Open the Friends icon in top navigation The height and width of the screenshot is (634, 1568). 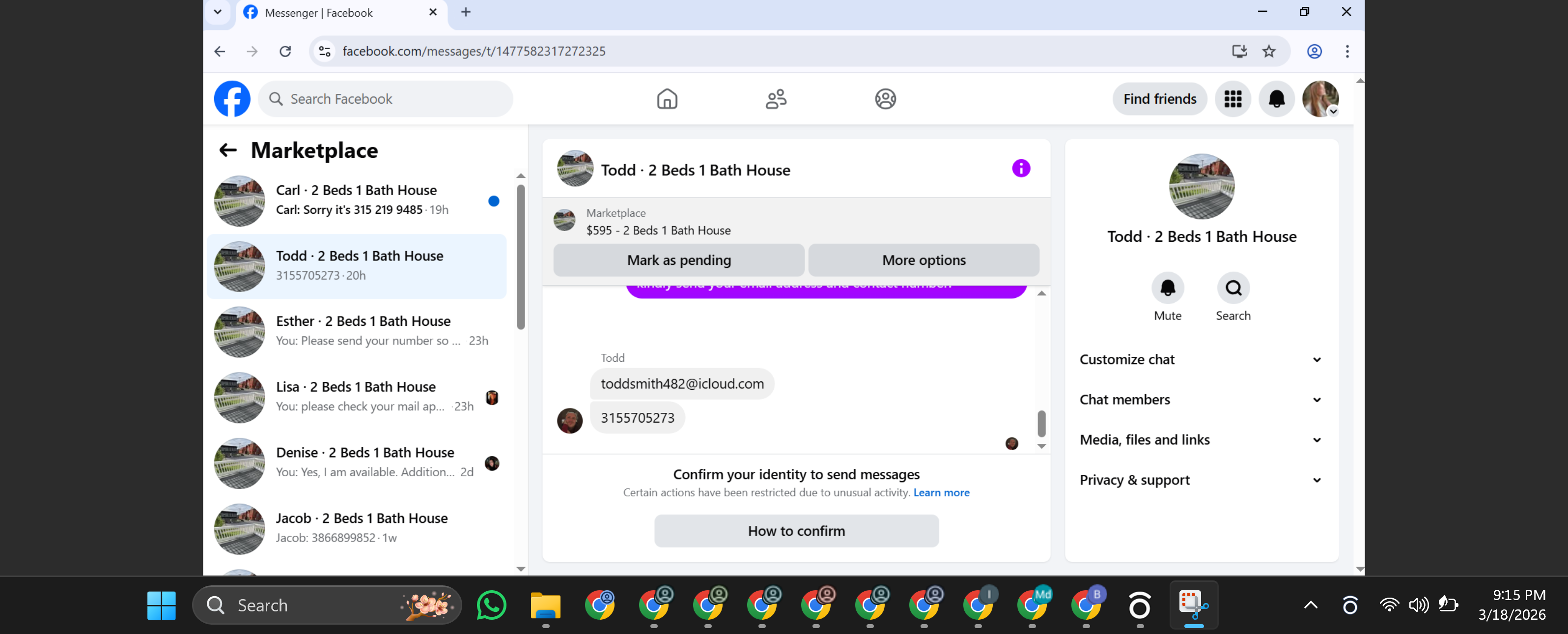tap(776, 99)
